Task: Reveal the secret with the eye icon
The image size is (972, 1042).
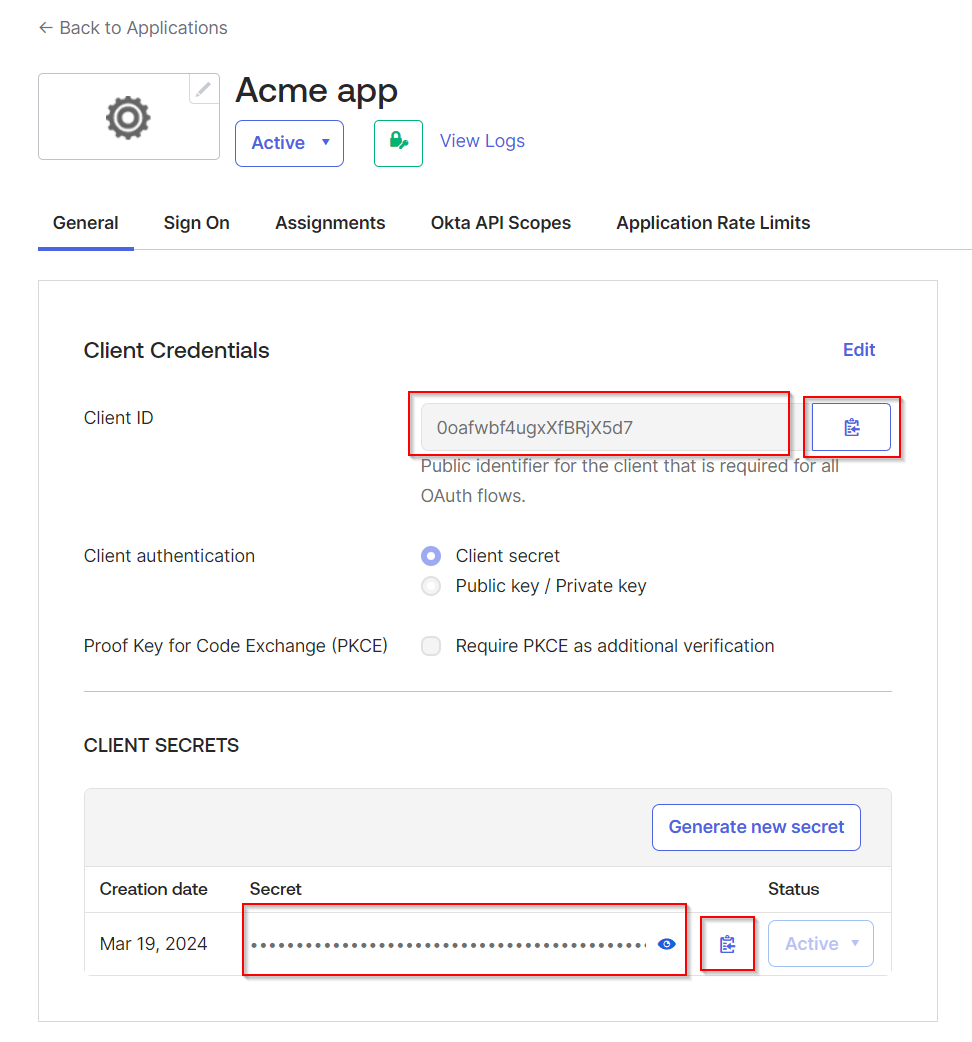Action: [x=667, y=944]
